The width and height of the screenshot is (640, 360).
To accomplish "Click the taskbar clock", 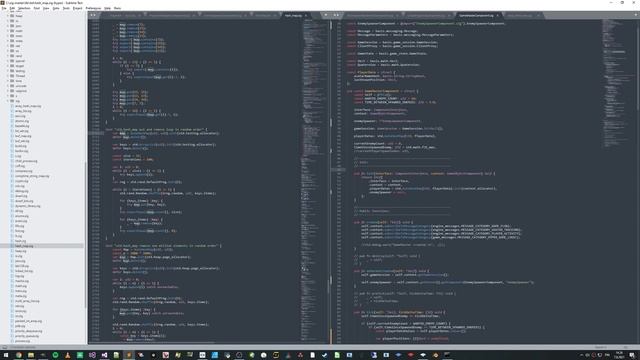I will pyautogui.click(x=619, y=355).
